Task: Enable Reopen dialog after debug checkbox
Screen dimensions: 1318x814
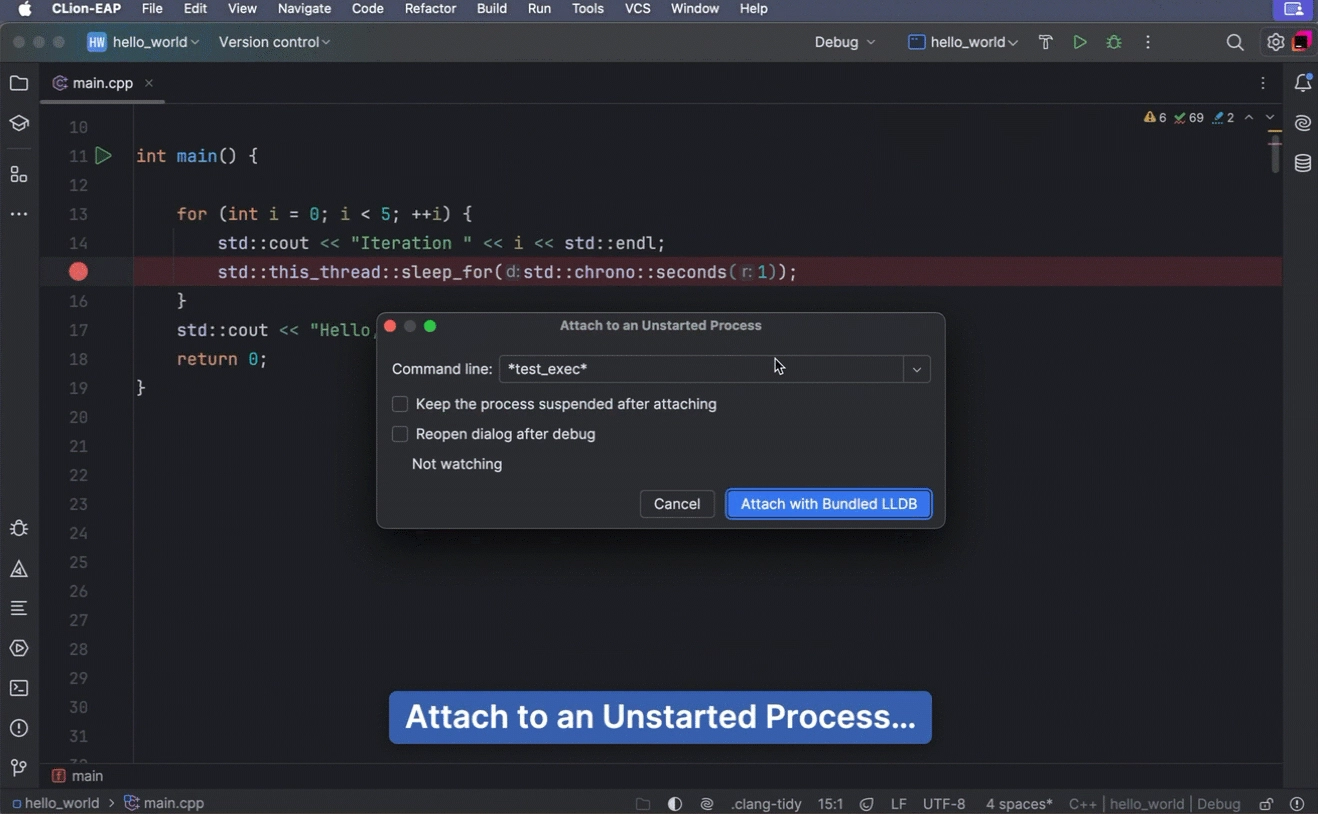Action: tap(400, 434)
